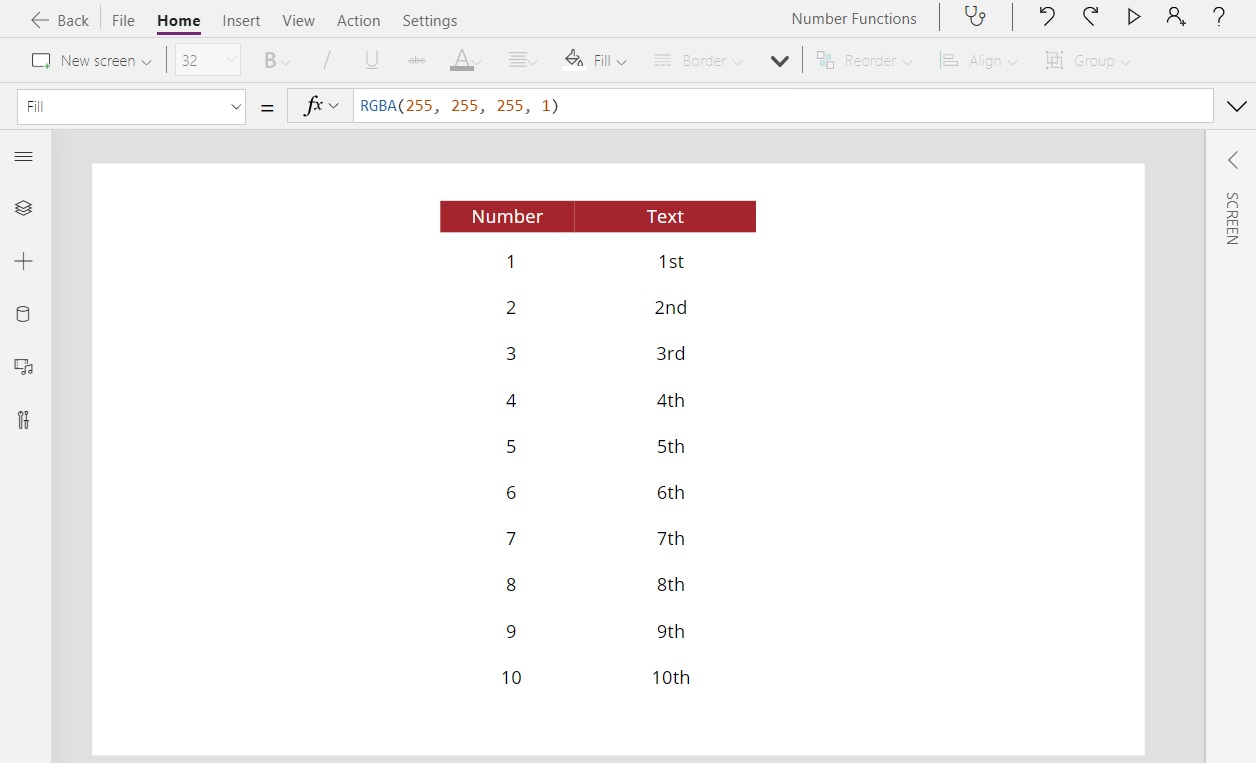Toggle underline text formatting
This screenshot has width=1256, height=763.
pos(371,60)
